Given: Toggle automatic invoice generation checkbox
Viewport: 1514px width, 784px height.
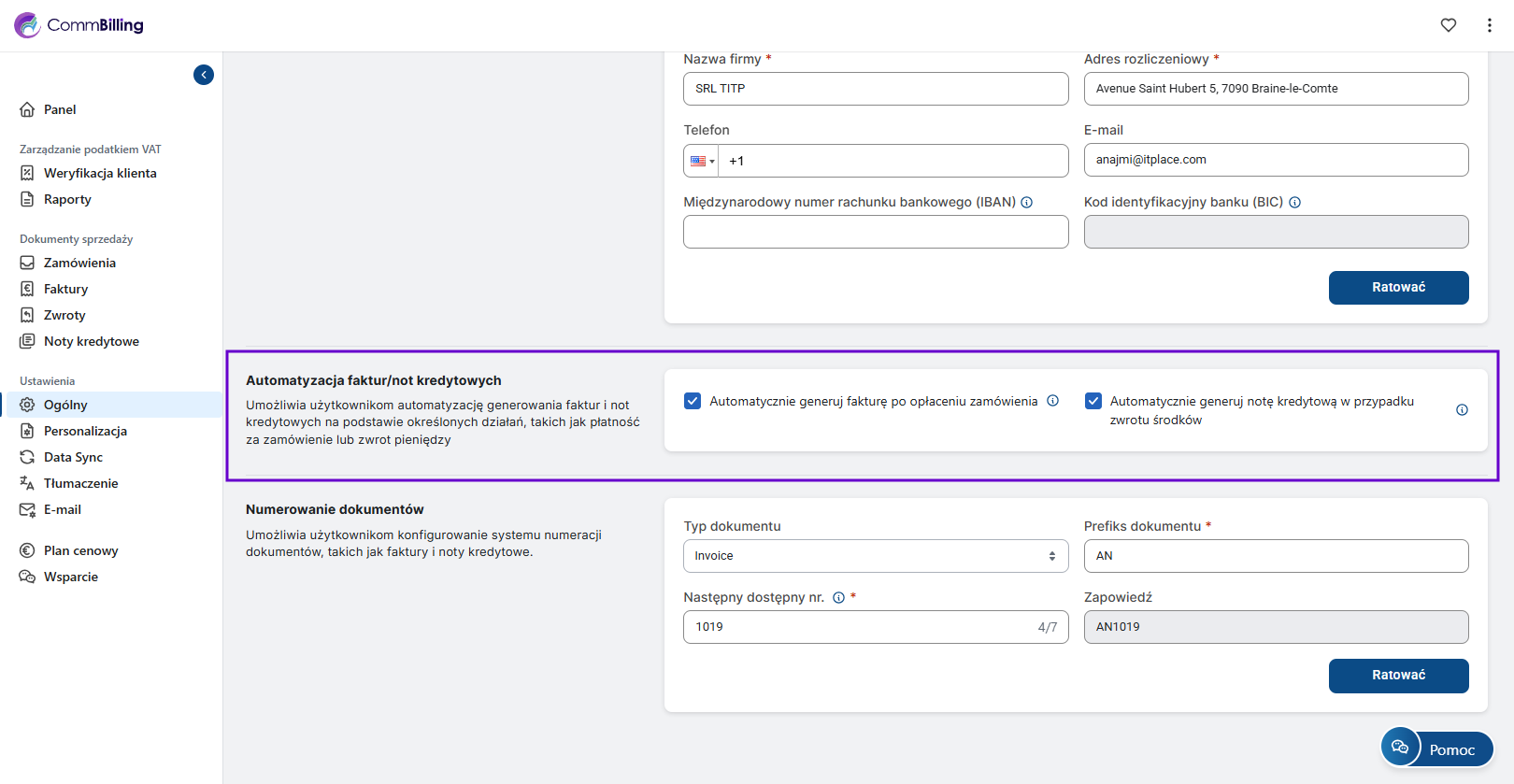Looking at the screenshot, I should click(x=693, y=401).
